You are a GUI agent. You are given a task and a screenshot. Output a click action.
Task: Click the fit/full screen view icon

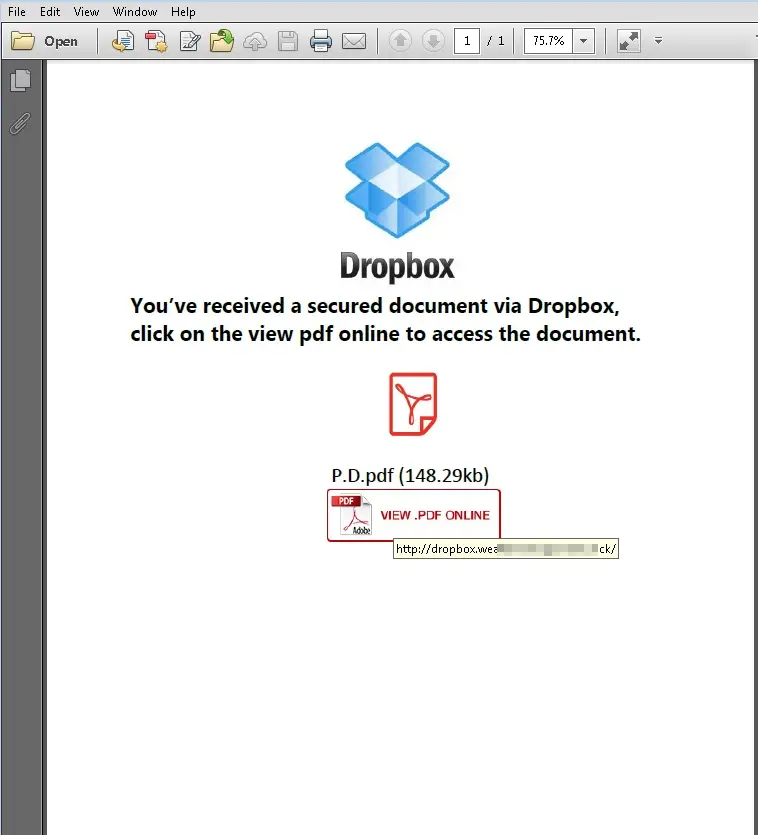pos(629,41)
